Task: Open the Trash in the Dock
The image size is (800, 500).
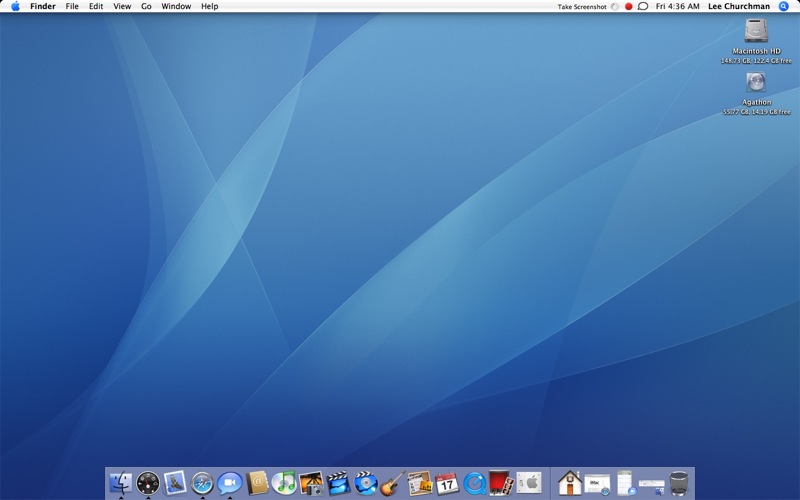Action: tap(679, 483)
